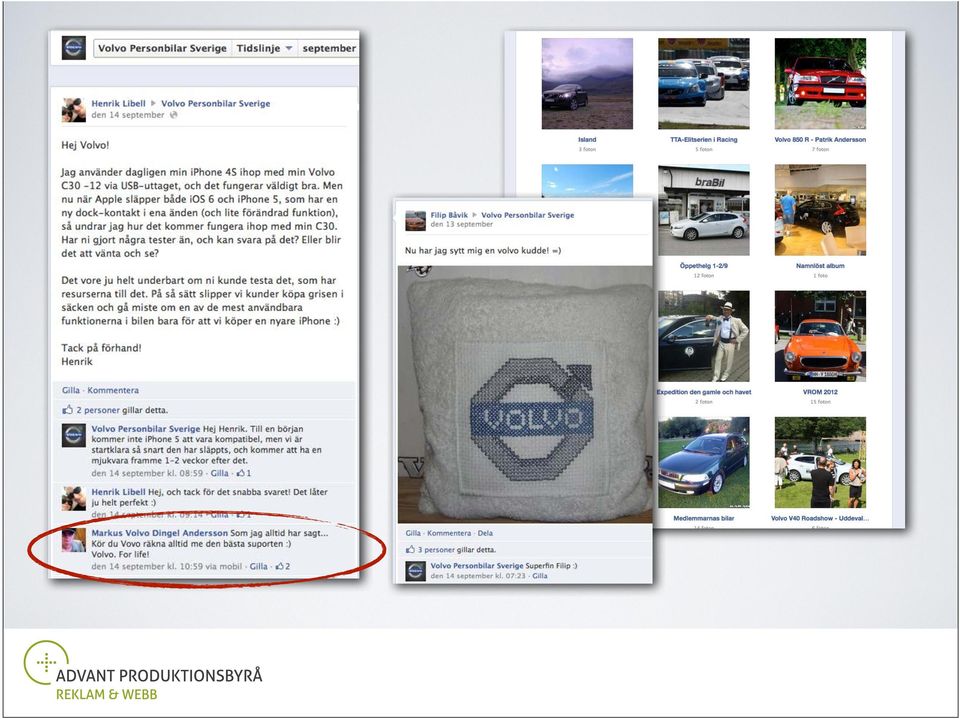This screenshot has height=719, width=960.
Task: Click Volvo 850 R - Patrik Andersson title
Action: (820, 140)
